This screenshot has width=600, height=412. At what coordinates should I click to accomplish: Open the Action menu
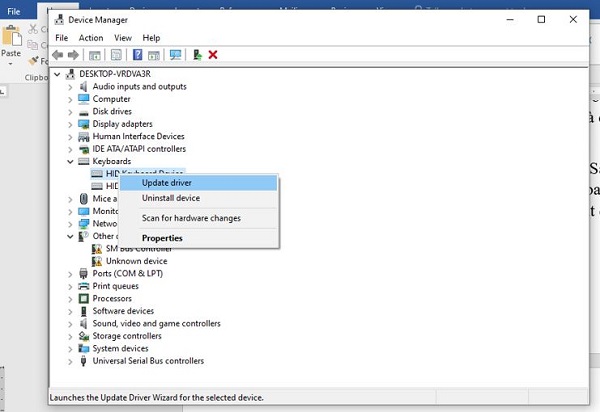(91, 38)
